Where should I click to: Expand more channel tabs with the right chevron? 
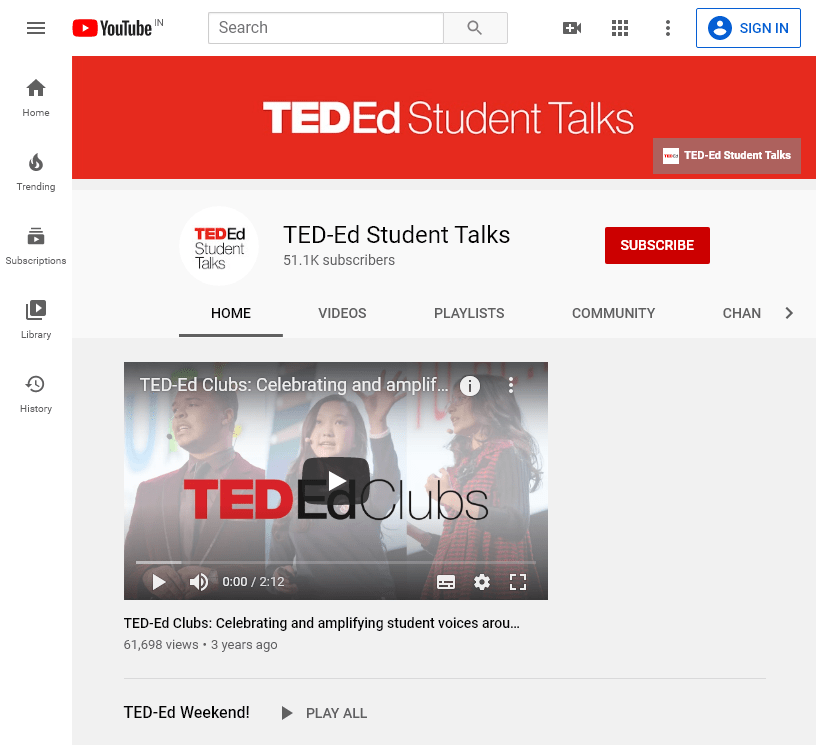click(789, 313)
